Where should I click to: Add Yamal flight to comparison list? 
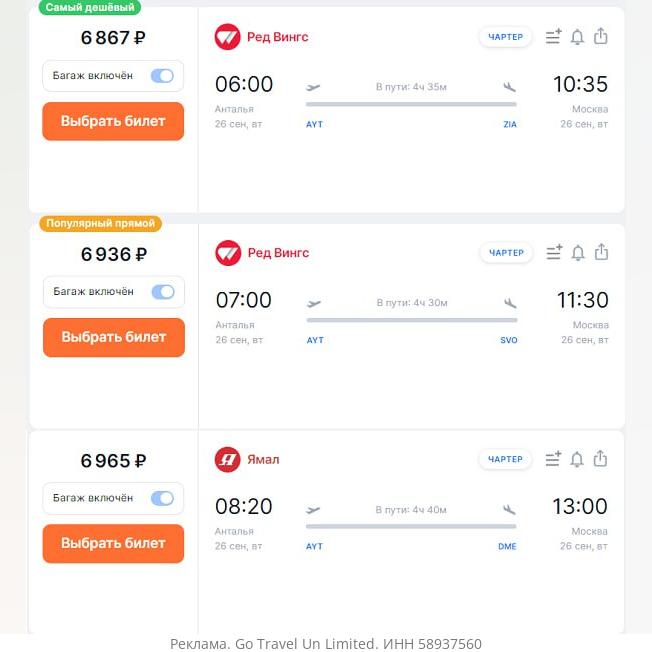tap(553, 459)
